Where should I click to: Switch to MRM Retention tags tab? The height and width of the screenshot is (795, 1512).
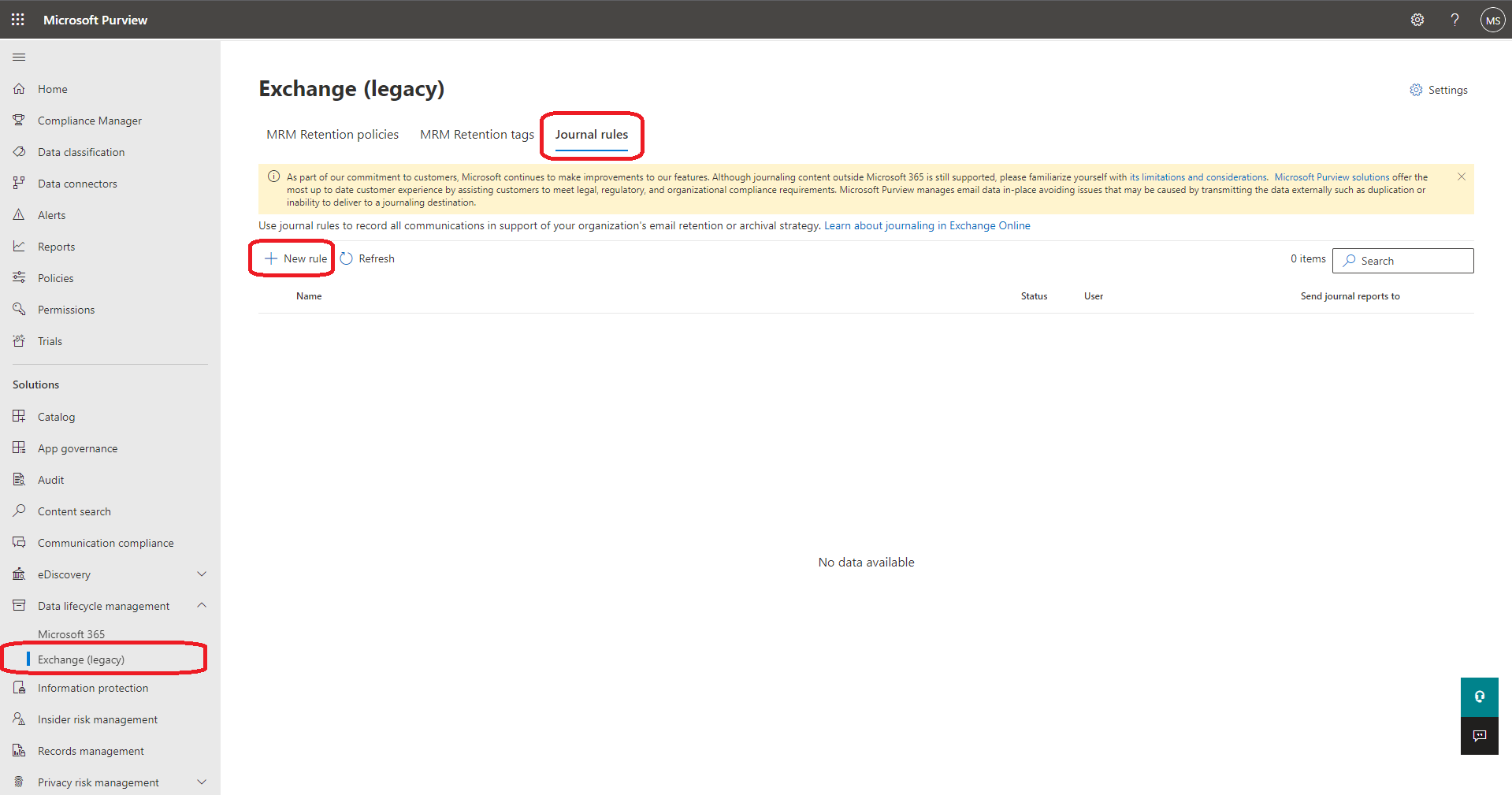click(477, 135)
